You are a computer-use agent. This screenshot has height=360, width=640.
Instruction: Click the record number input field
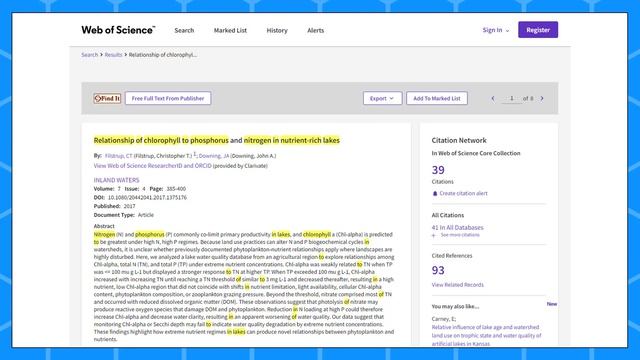pos(511,98)
